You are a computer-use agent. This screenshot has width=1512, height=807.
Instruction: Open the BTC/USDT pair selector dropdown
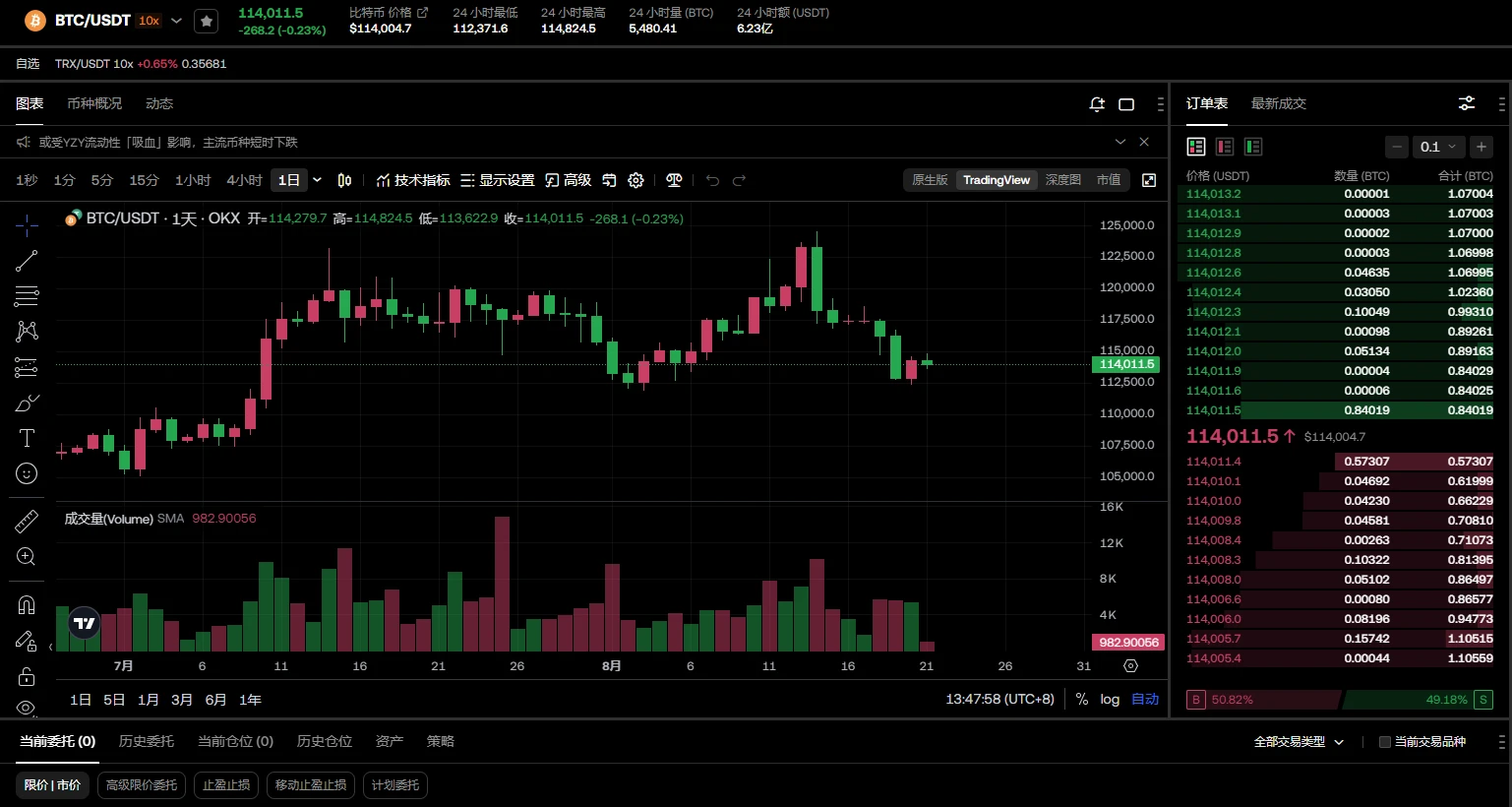coord(176,21)
